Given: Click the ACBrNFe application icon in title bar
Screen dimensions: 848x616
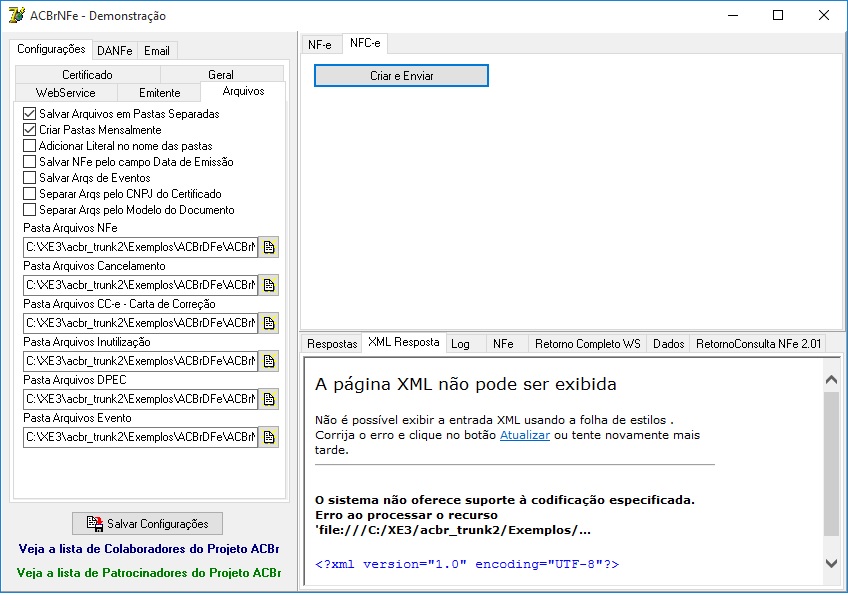Looking at the screenshot, I should tap(16, 15).
